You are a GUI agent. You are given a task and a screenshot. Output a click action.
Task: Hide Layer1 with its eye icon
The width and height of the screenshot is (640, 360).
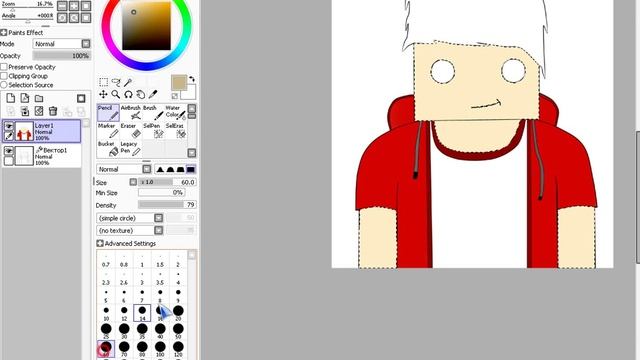[9, 126]
